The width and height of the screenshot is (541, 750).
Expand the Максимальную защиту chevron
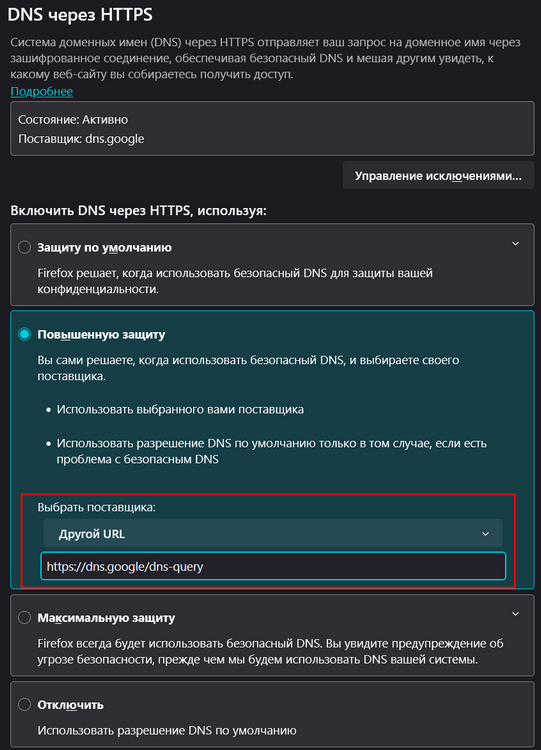point(515,614)
